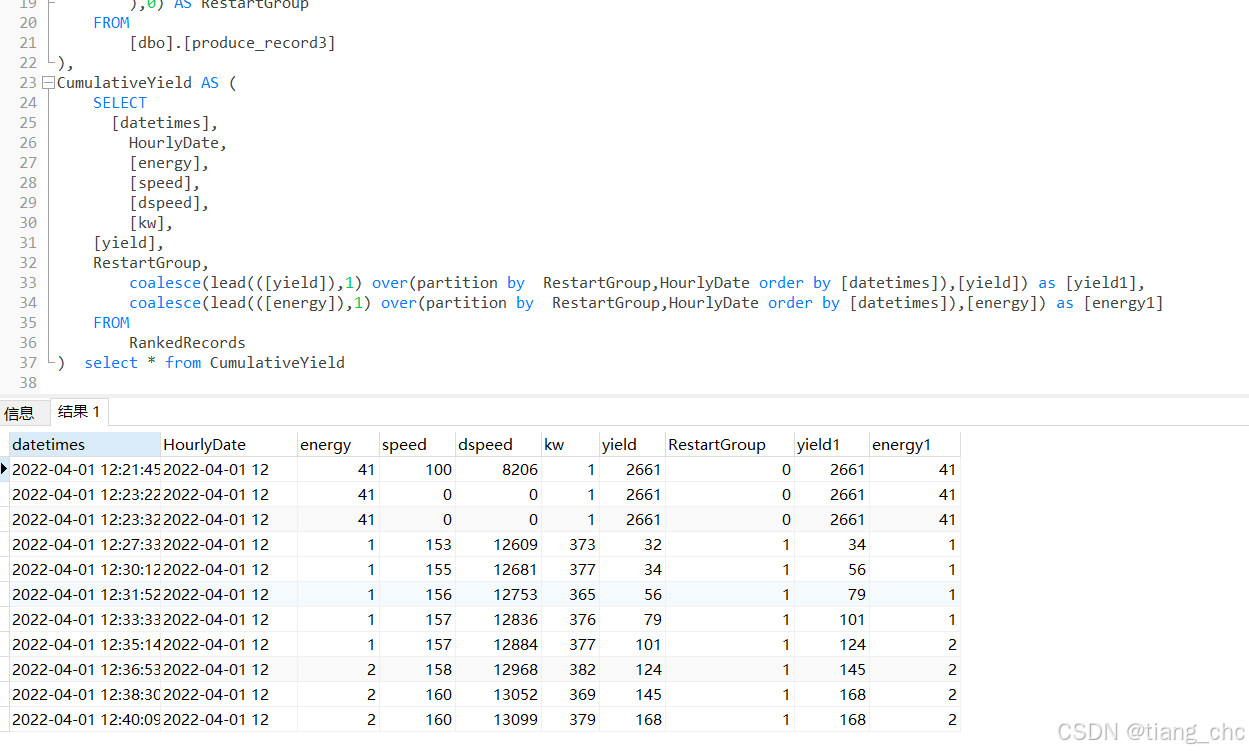Image resolution: width=1249 pixels, height=751 pixels.
Task: Select the dspeed cell 12968
Action: (498, 669)
